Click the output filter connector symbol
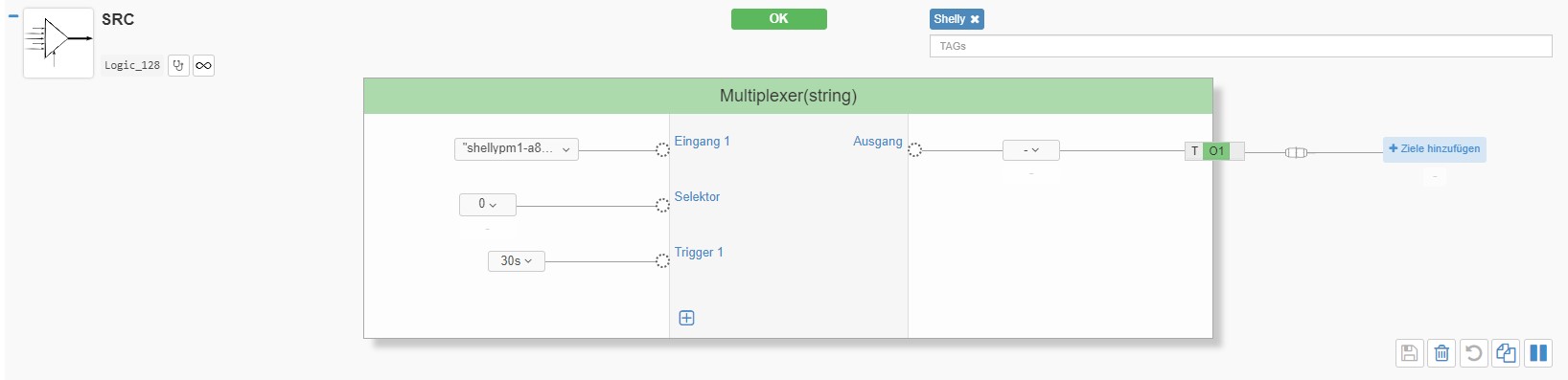The height and width of the screenshot is (380, 1568). pos(1295,152)
